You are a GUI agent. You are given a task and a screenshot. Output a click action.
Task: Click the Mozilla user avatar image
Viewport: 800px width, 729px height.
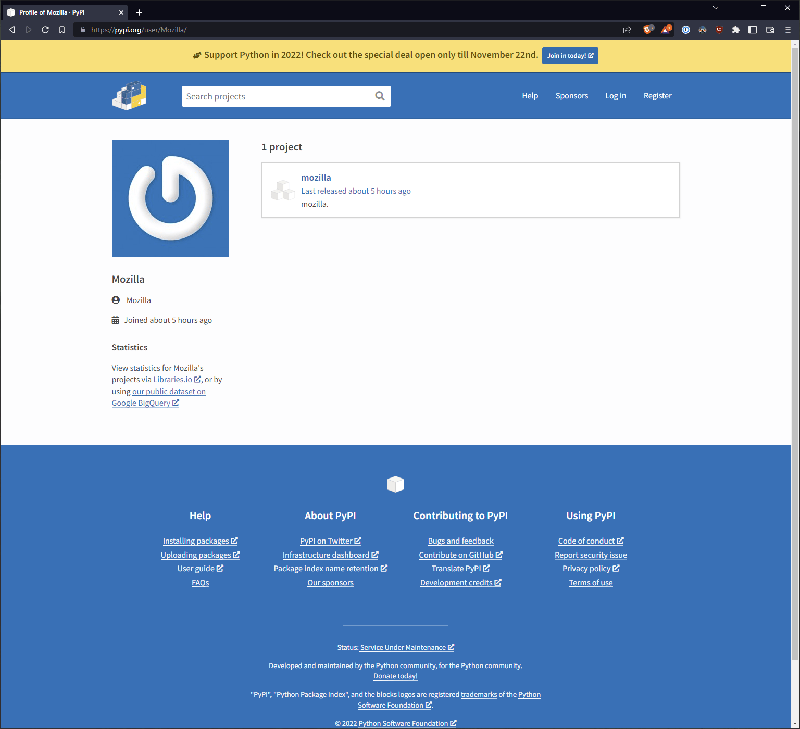pos(170,198)
